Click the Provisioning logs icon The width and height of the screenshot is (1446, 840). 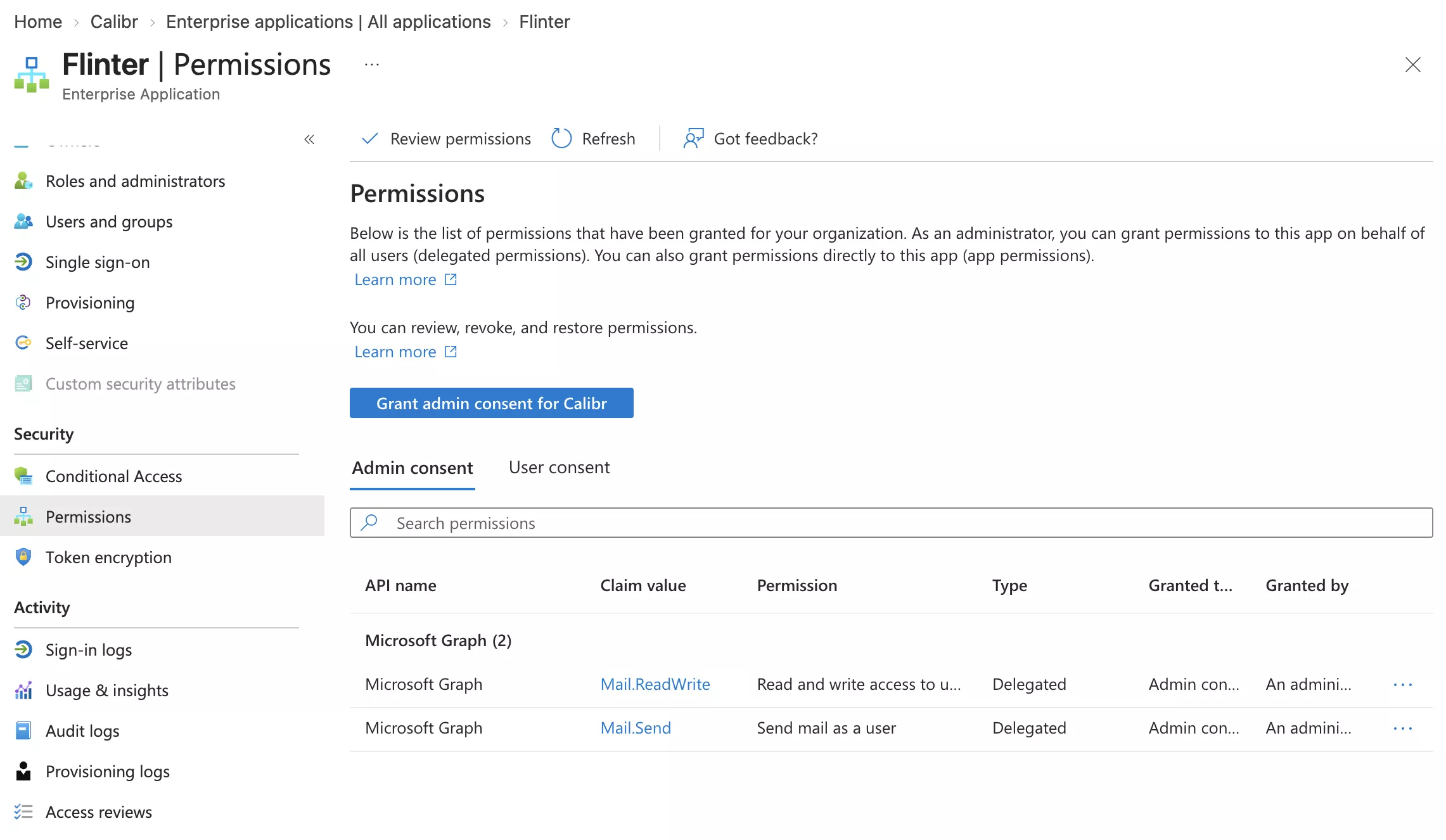tap(23, 772)
